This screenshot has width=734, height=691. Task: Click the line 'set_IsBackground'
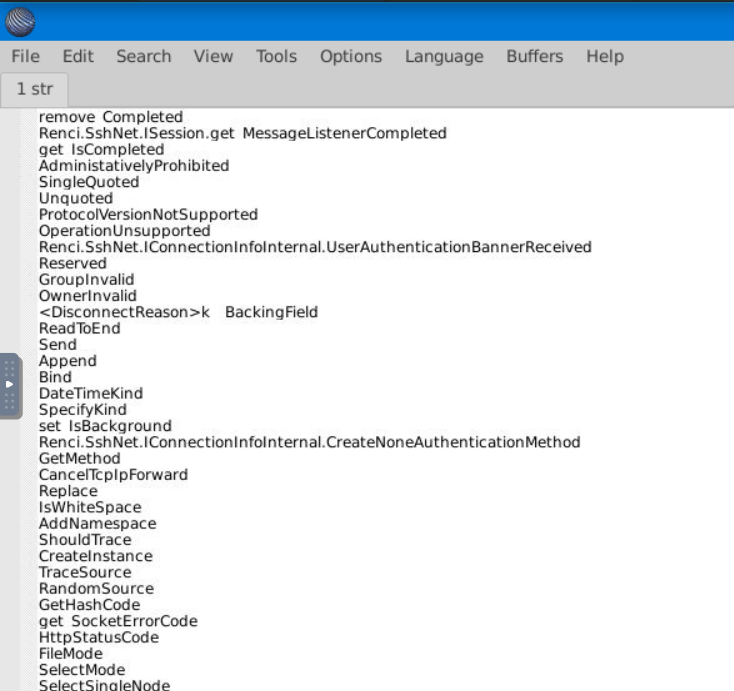click(x=105, y=426)
